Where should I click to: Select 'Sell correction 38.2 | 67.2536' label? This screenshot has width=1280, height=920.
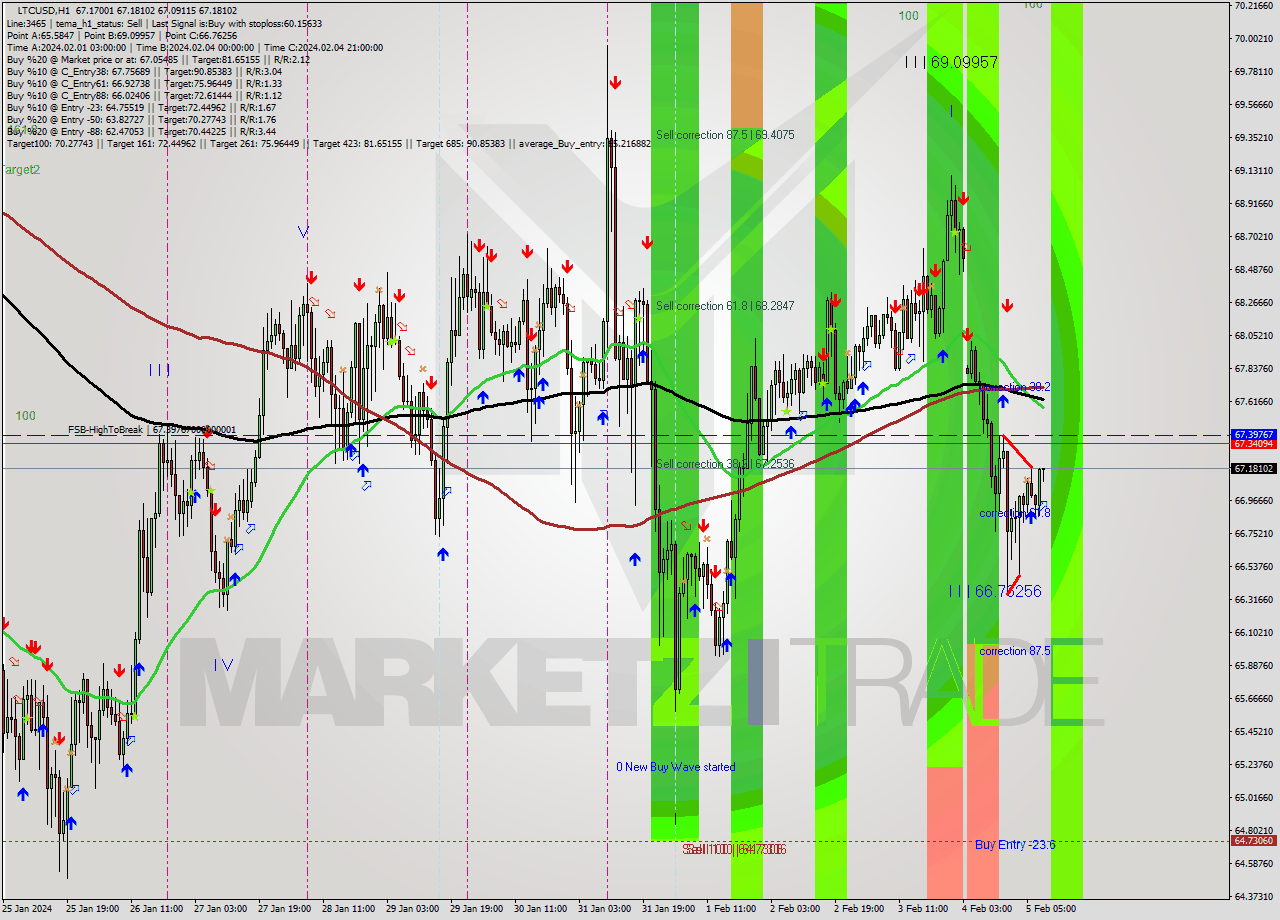tap(725, 464)
